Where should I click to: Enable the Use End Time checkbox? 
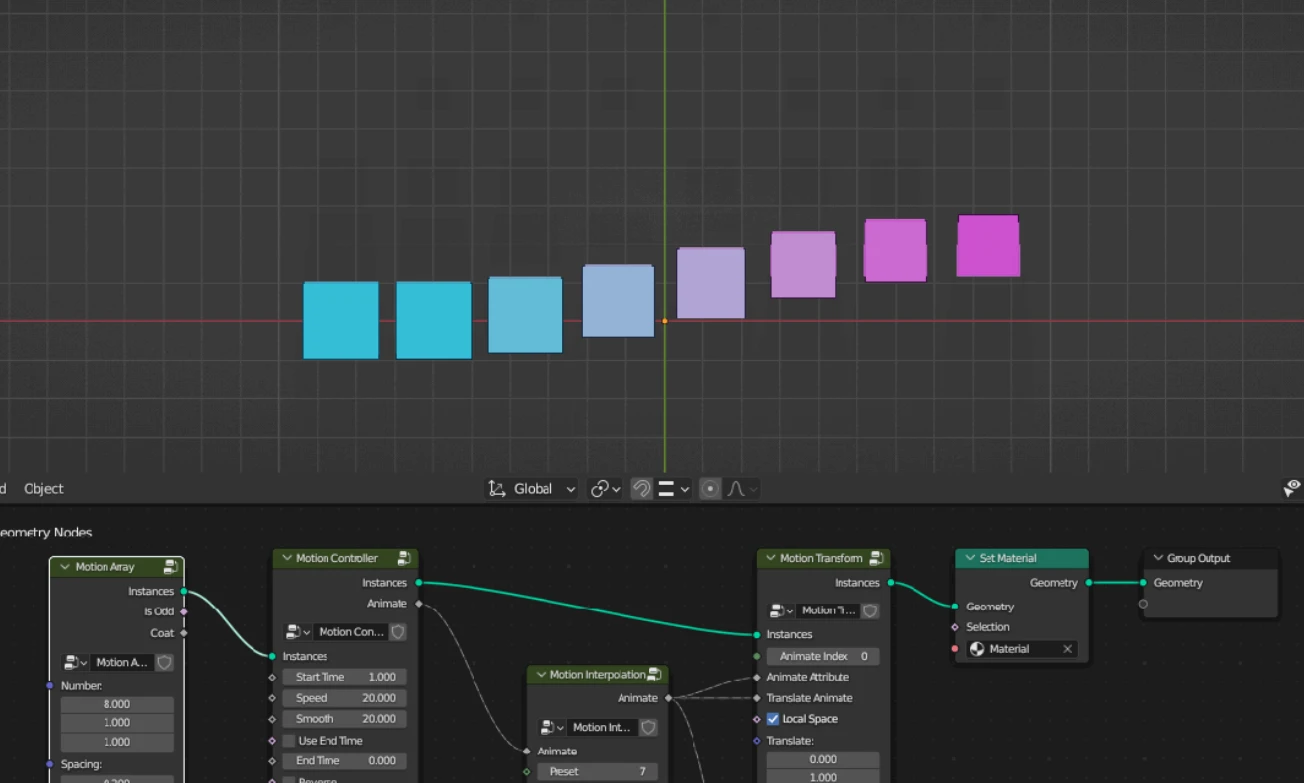pyautogui.click(x=288, y=741)
